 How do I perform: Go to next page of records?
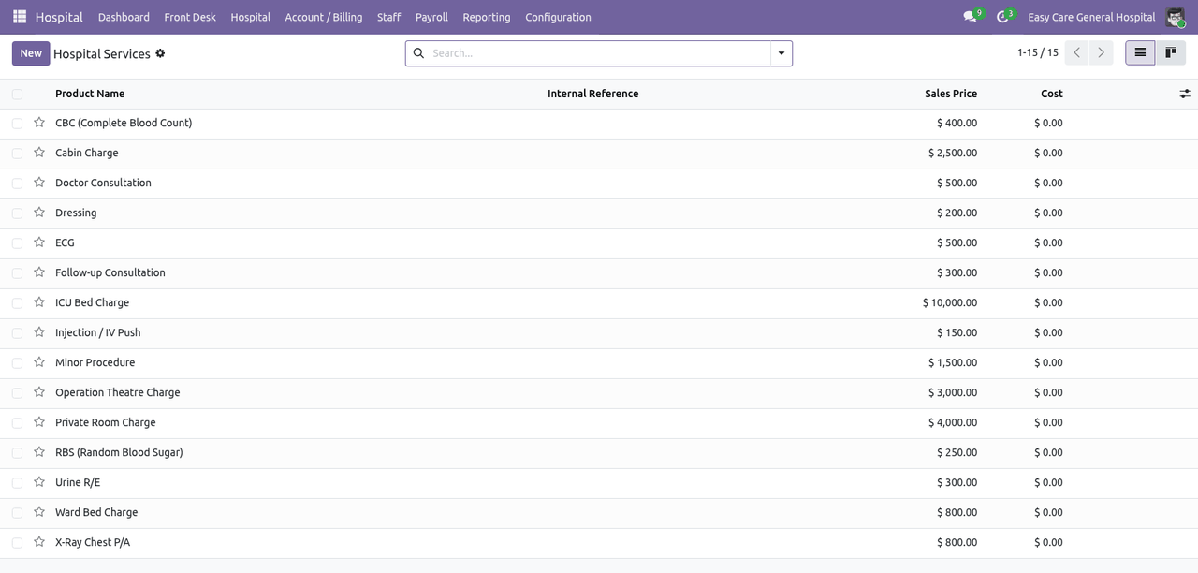[1101, 53]
